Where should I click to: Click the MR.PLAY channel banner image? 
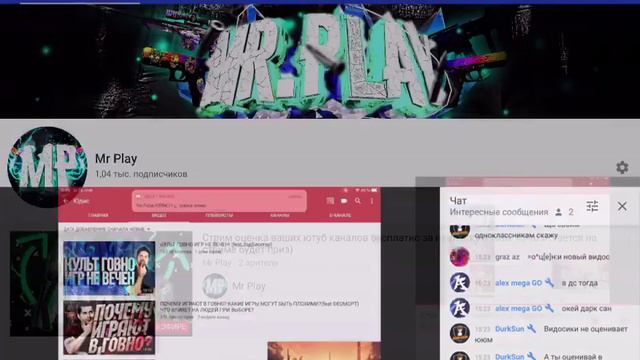320,61
